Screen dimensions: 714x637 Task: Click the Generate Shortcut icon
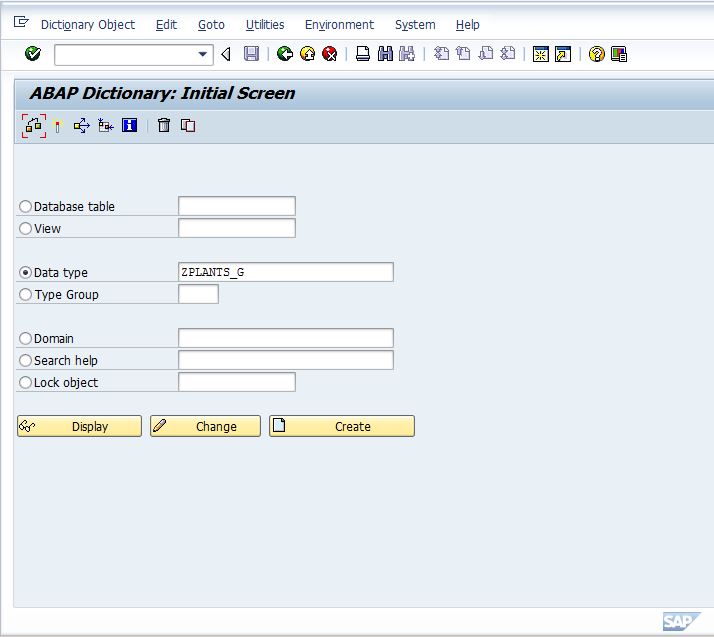(x=563, y=54)
